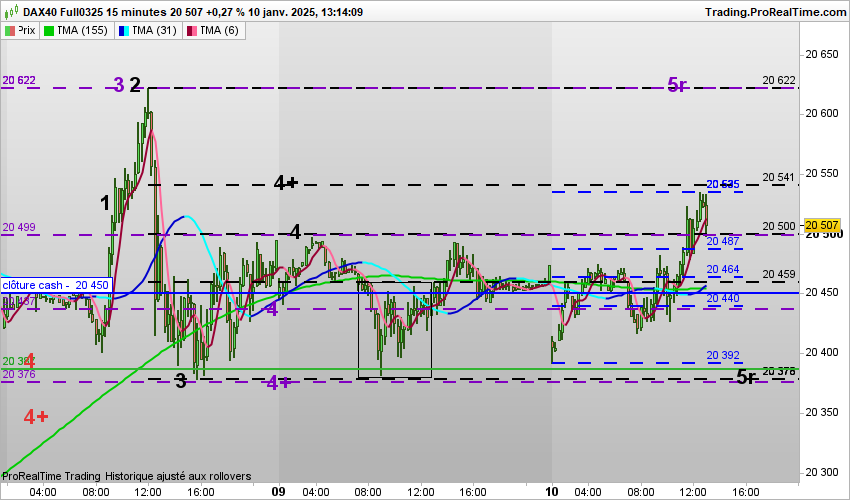Click the 20 600 price axis label
This screenshot has width=850, height=500.
pos(821,113)
